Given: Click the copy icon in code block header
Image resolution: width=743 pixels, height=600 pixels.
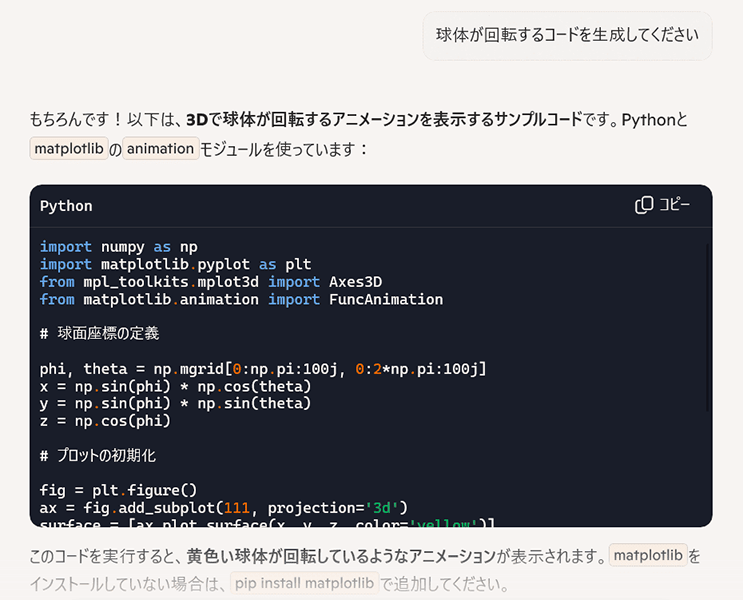Looking at the screenshot, I should 644,205.
